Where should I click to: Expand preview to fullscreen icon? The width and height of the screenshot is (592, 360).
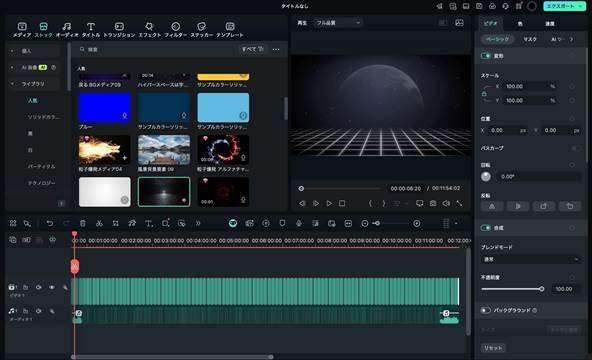(459, 203)
